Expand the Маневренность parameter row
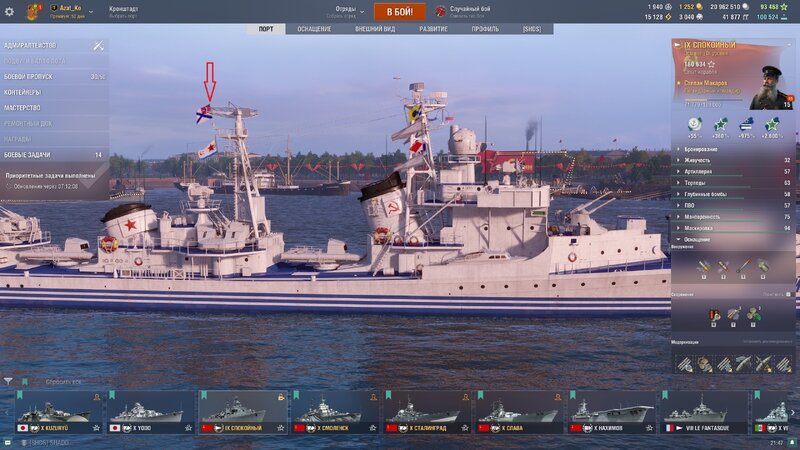The image size is (800, 450). point(733,216)
